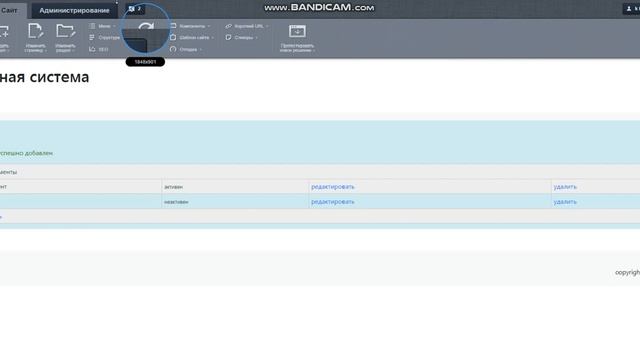Image resolution: width=640 pixels, height=360 pixels.
Task: Click the Протестировать новое решение icon
Action: 297,31
